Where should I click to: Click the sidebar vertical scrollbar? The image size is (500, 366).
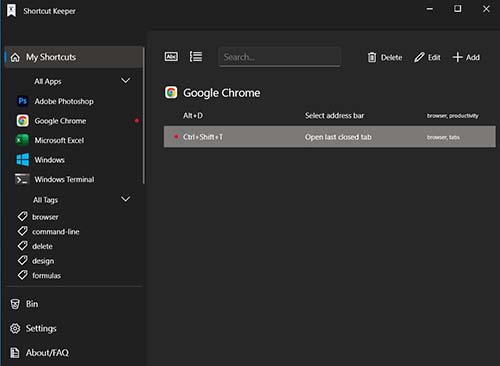[x=144, y=115]
